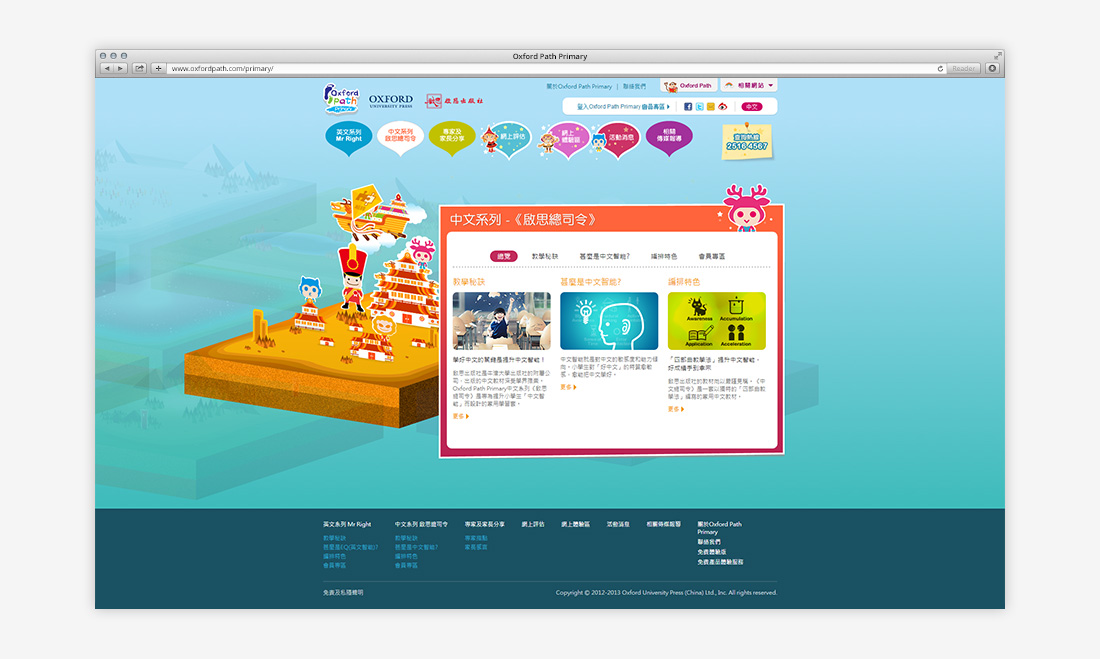Open the blue head and lightbulb thumbnail
1100x659 pixels.
click(609, 321)
